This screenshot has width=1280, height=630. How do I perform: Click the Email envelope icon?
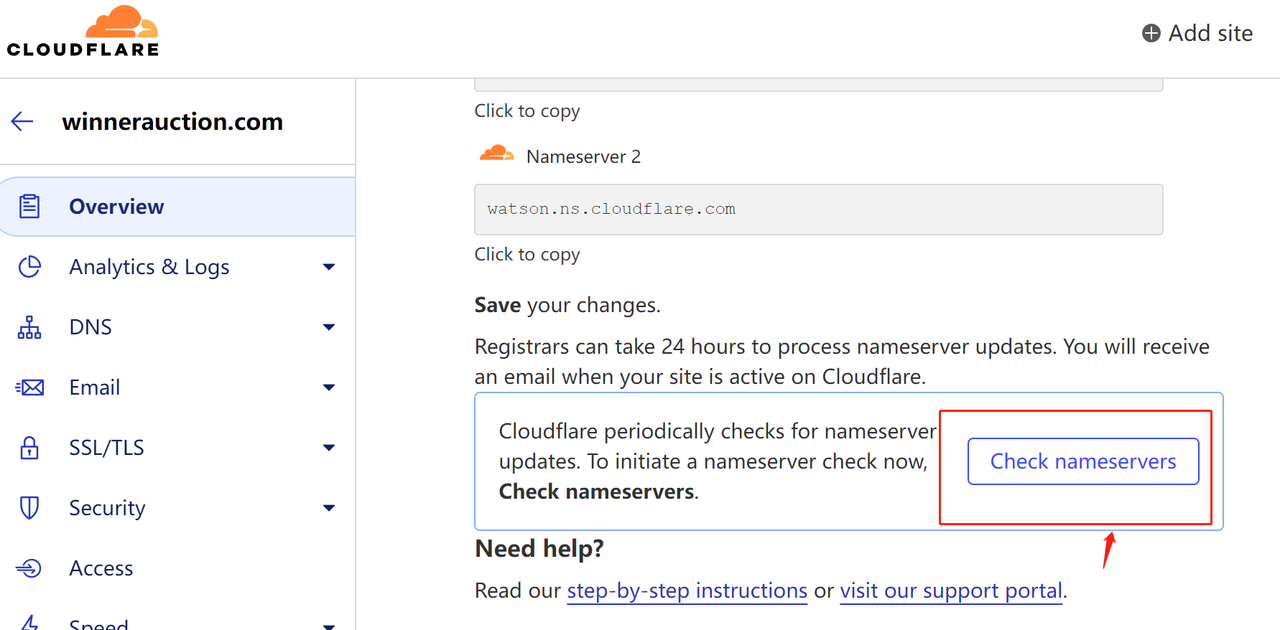pyautogui.click(x=30, y=388)
